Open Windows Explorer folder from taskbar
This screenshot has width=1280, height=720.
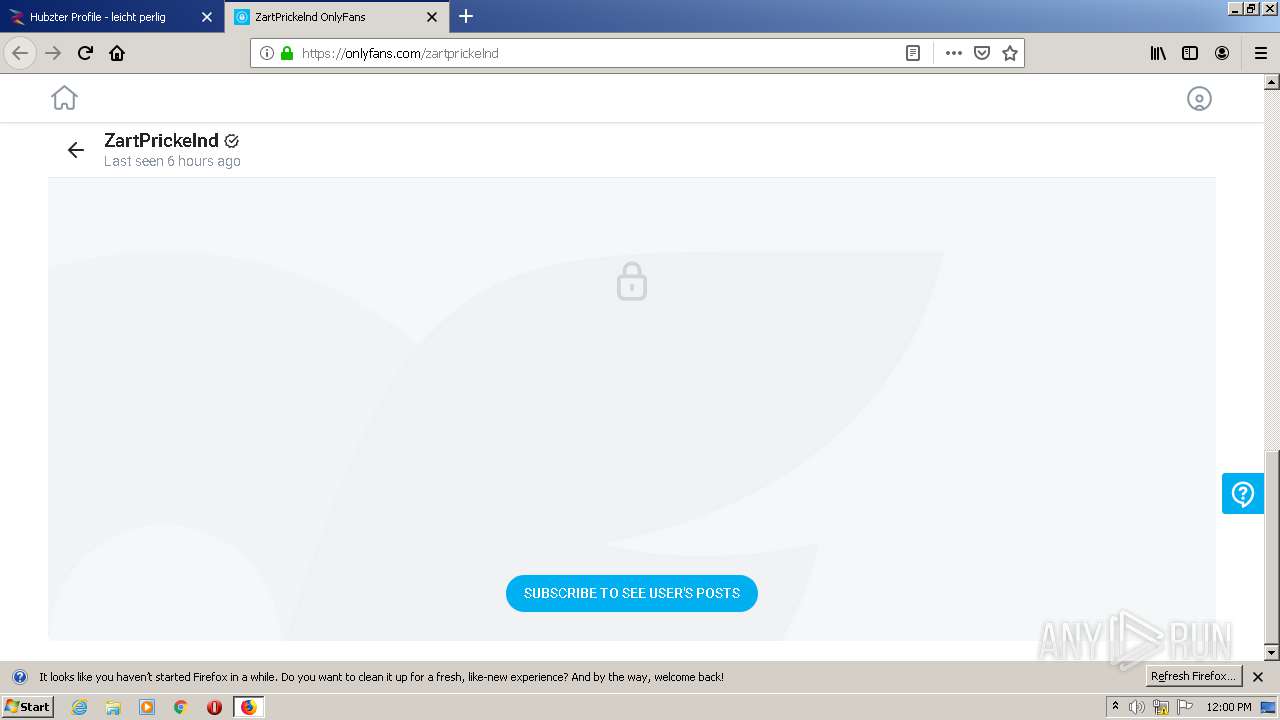(113, 707)
